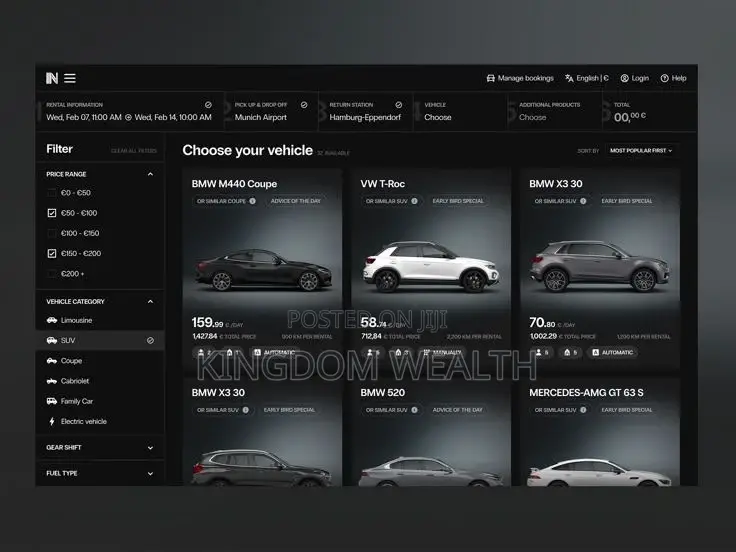736x552 pixels.
Task: Open the hamburger menu icon
Action: tap(70, 78)
